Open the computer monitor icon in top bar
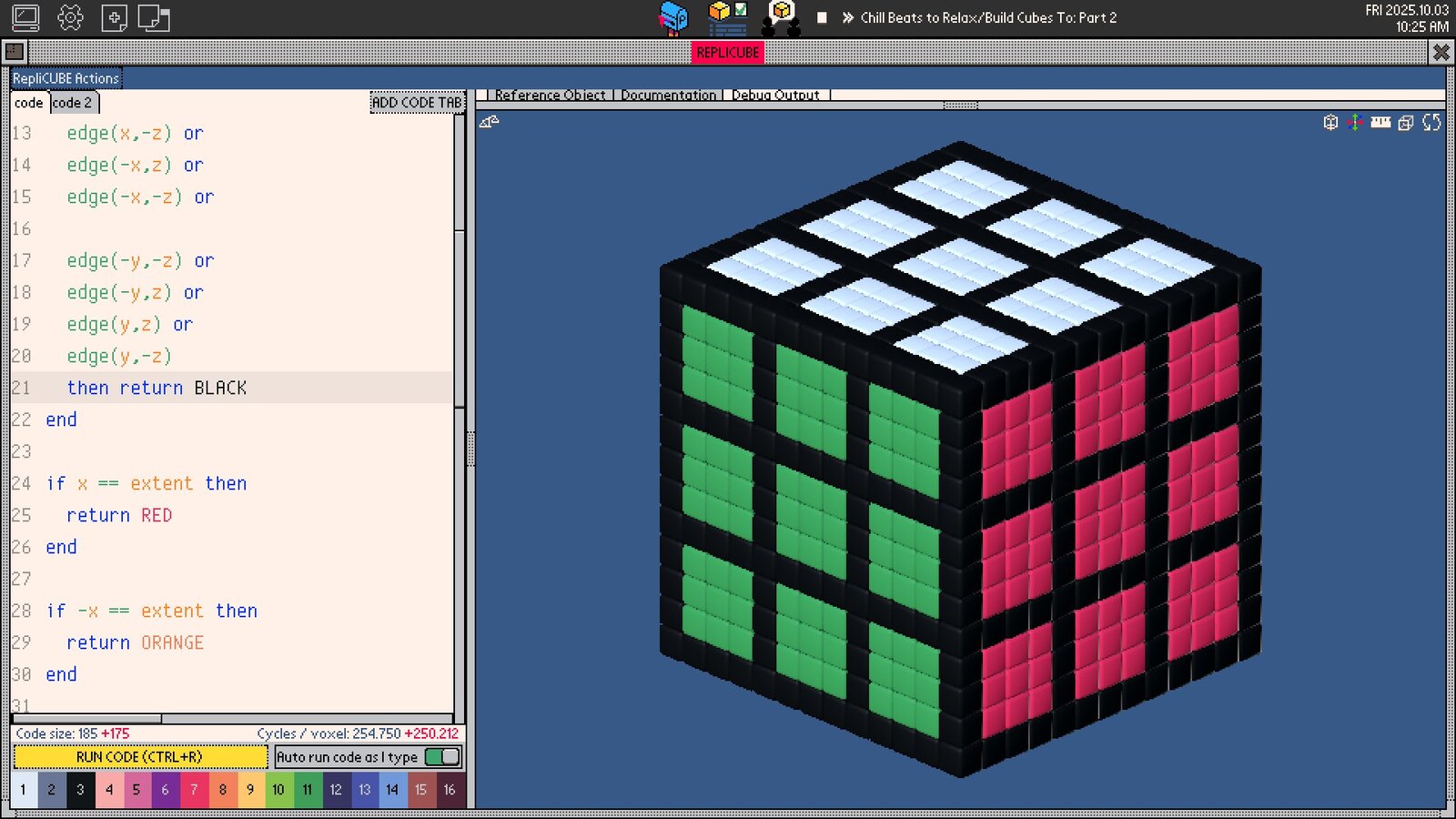Screen dimensions: 1456x819 click(x=25, y=17)
